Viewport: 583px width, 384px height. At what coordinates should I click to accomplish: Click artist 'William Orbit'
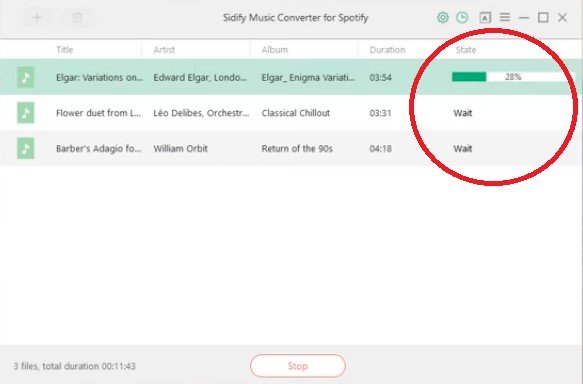tap(180, 149)
